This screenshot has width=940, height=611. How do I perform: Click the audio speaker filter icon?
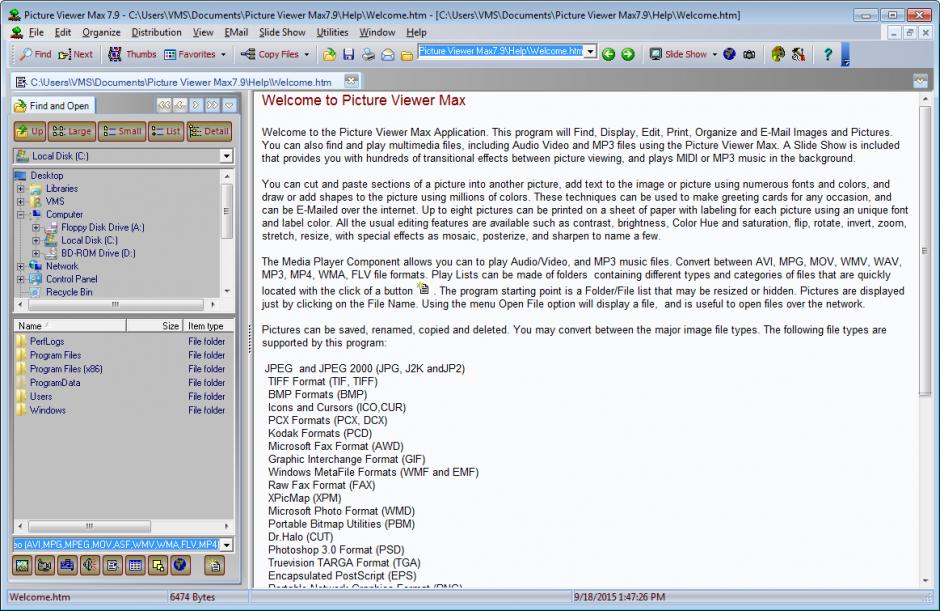coord(90,565)
